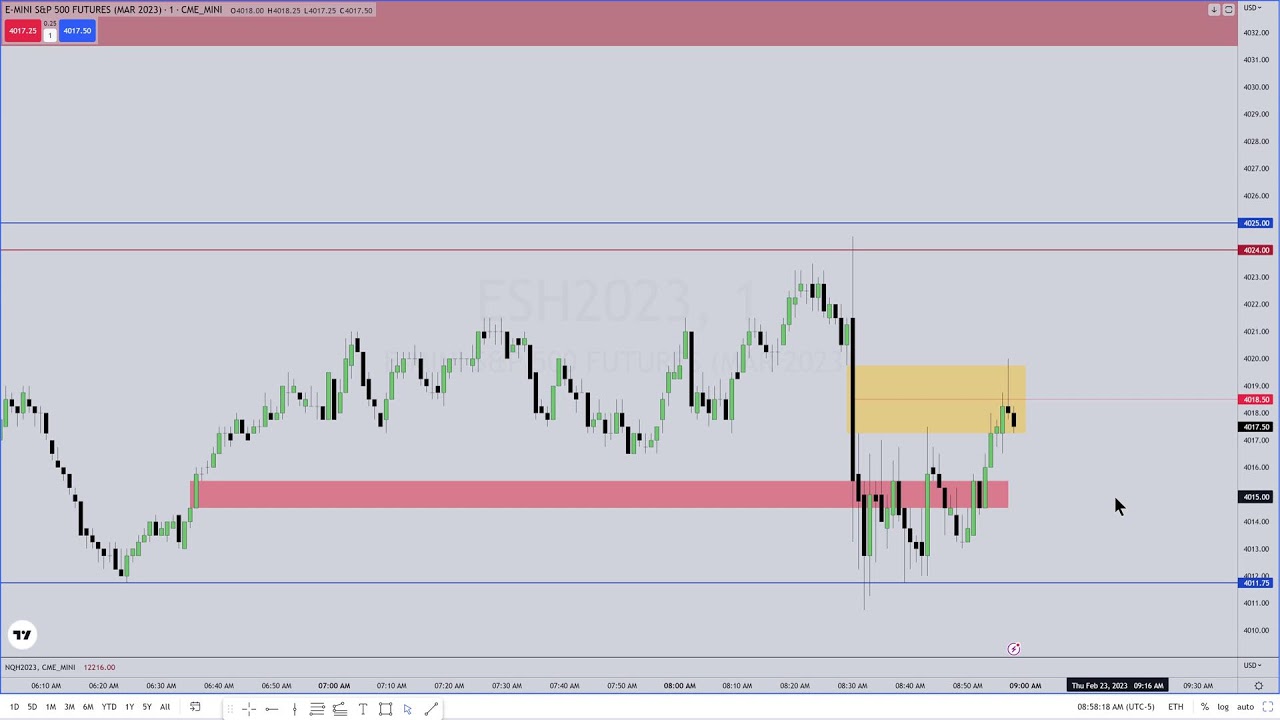This screenshot has width=1280, height=720.
Task: Open the lower pane USD currency dropdown
Action: 1252,666
